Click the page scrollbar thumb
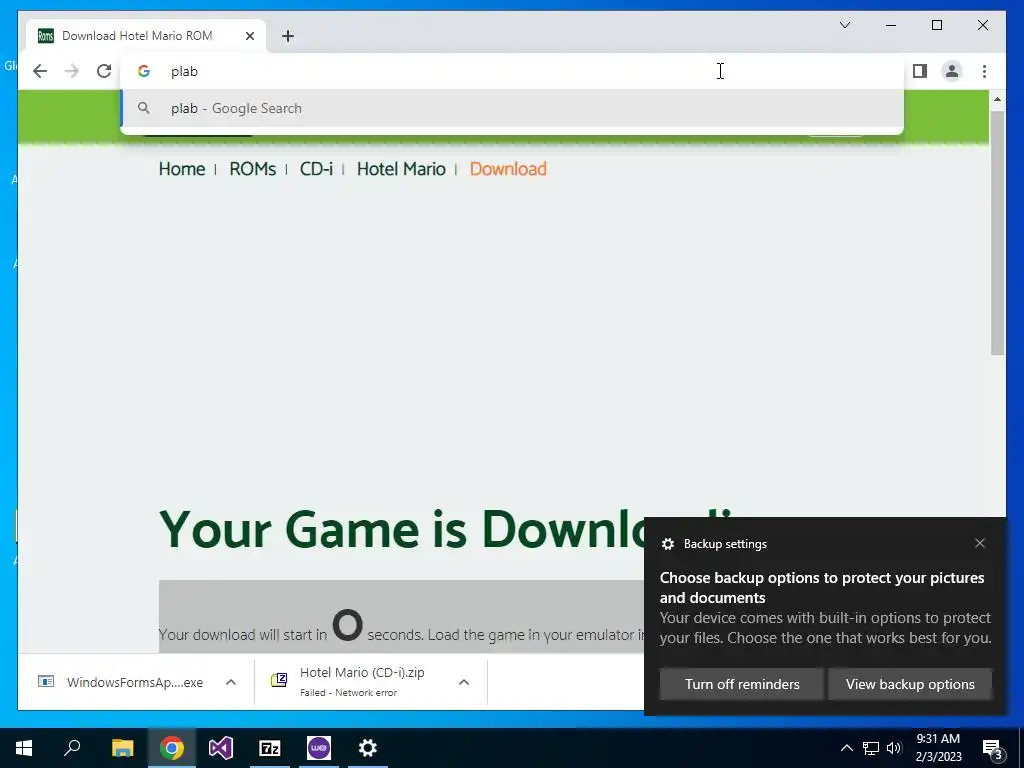This screenshot has width=1024, height=768. [x=997, y=232]
